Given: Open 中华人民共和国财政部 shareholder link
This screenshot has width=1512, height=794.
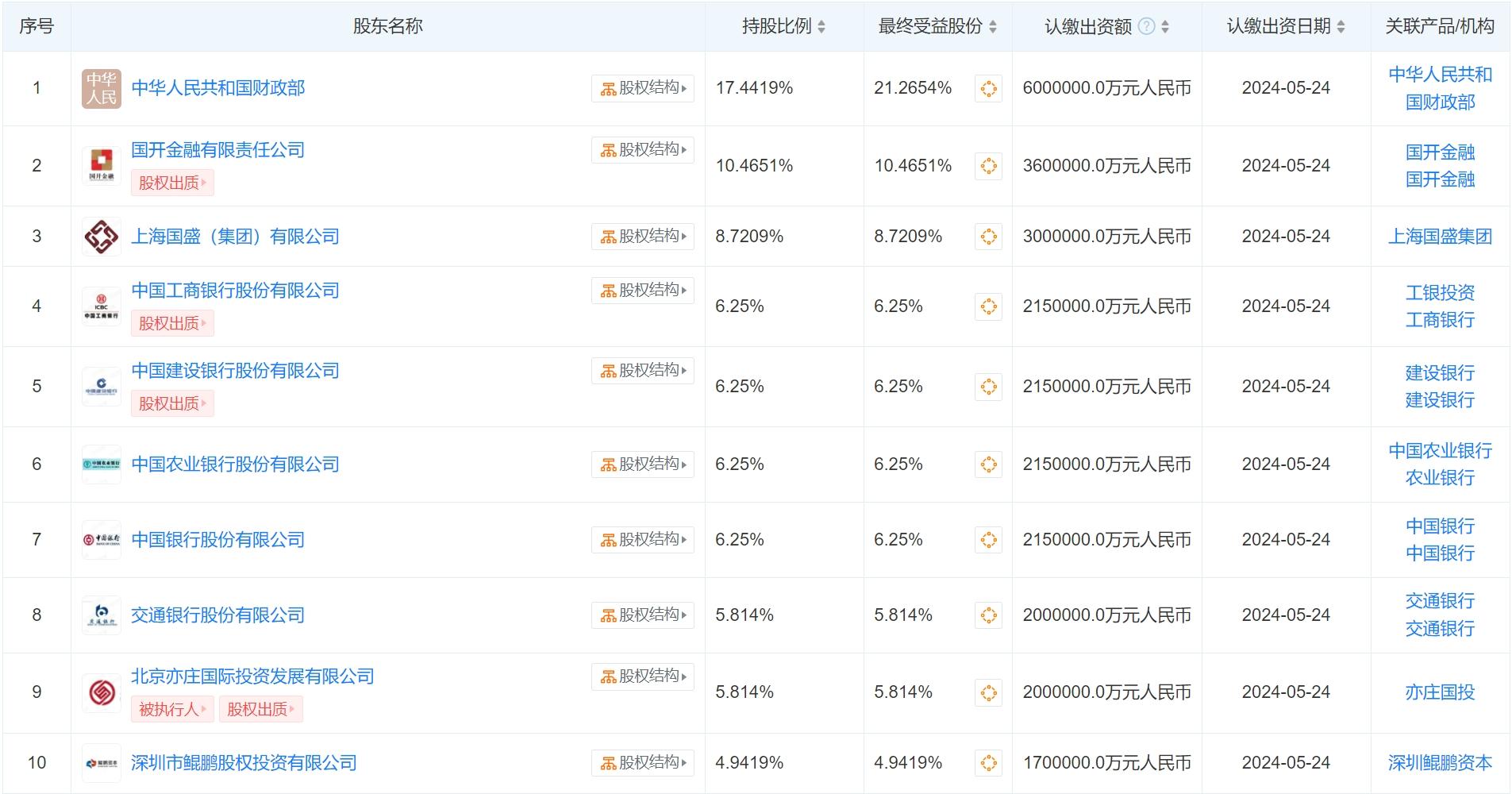Looking at the screenshot, I should (218, 88).
